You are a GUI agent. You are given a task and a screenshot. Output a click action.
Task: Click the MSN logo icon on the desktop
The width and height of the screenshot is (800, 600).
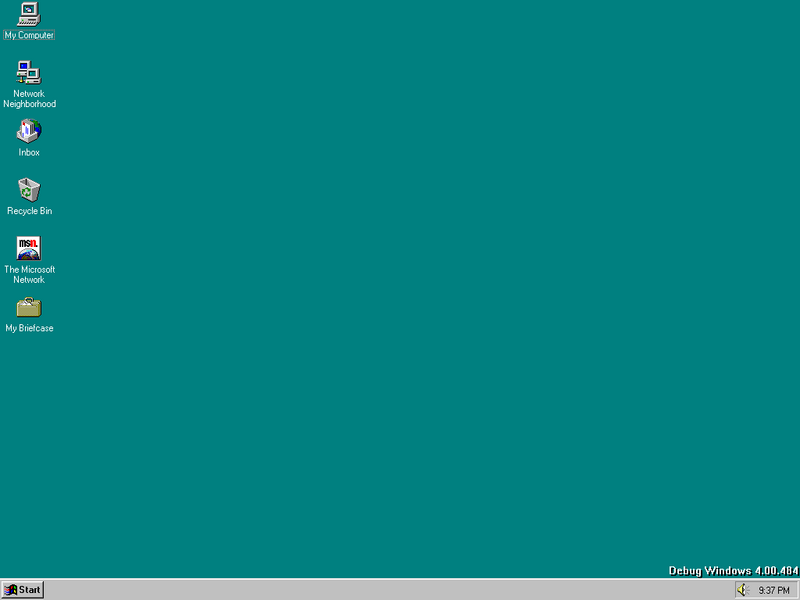tap(28, 248)
